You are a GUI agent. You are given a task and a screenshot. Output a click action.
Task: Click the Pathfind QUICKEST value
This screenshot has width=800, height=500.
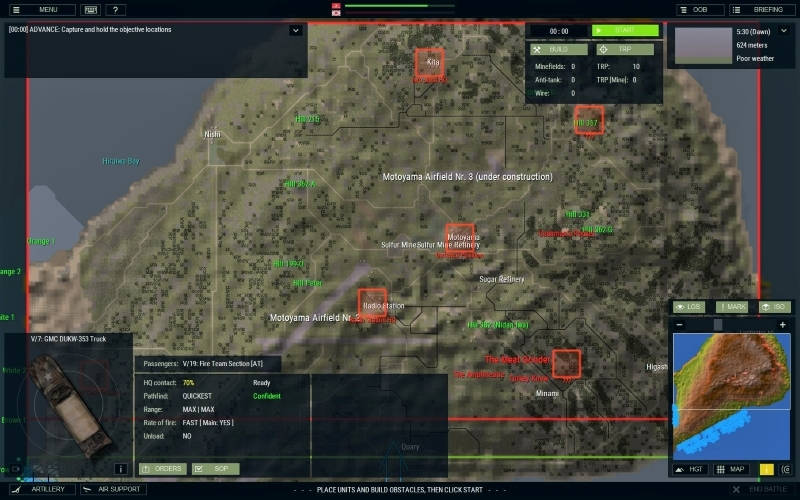pos(197,396)
